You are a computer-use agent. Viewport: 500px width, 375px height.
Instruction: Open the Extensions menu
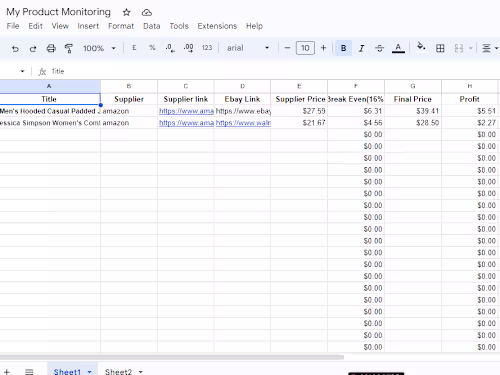click(x=217, y=26)
